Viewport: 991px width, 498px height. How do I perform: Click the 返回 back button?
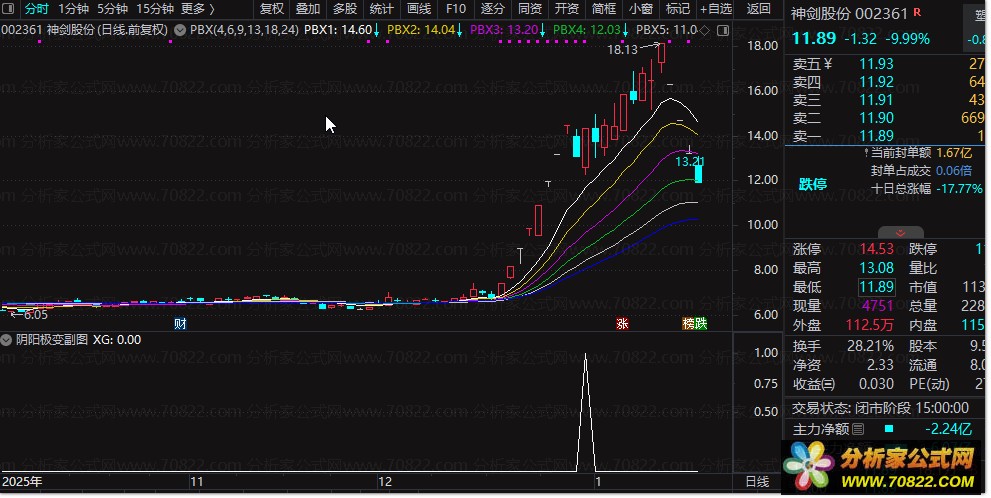(758, 9)
